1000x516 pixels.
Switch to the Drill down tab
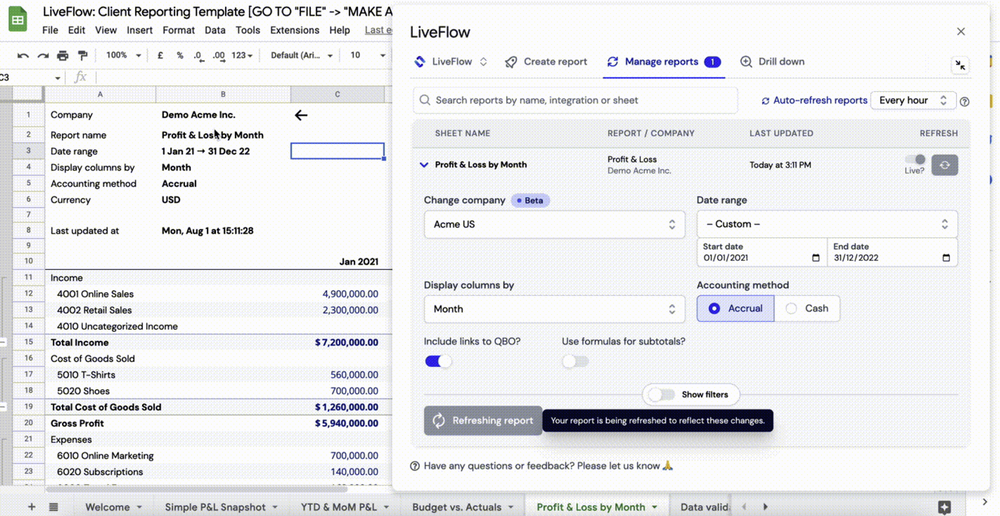coord(772,62)
